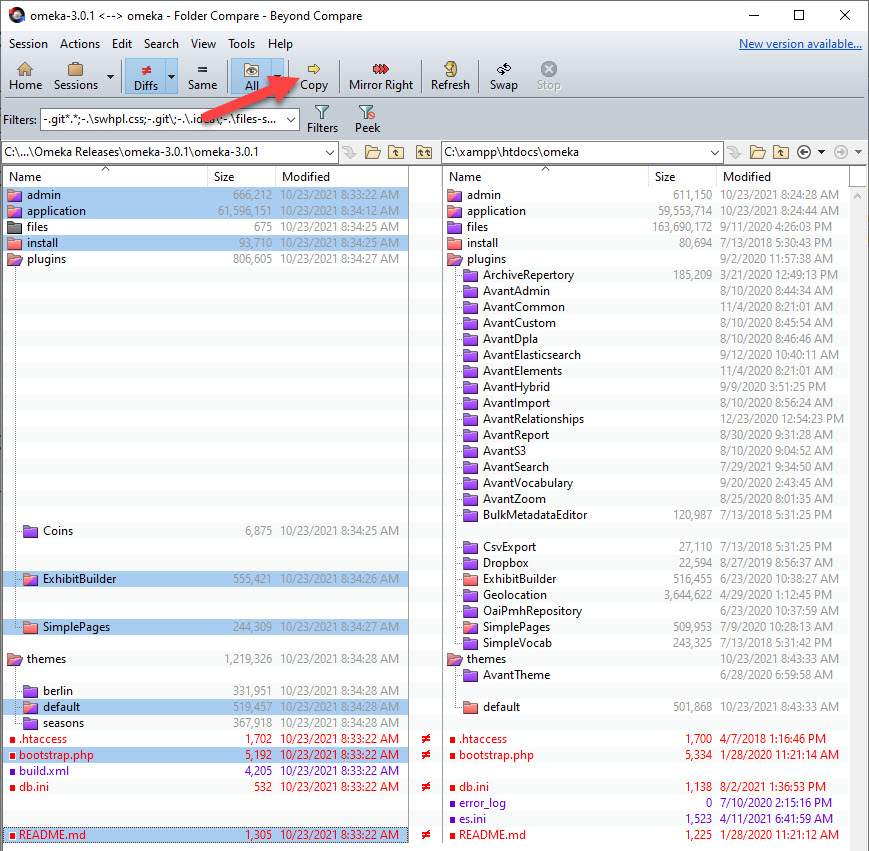
Task: Expand the file Filters combo box
Action: click(290, 120)
